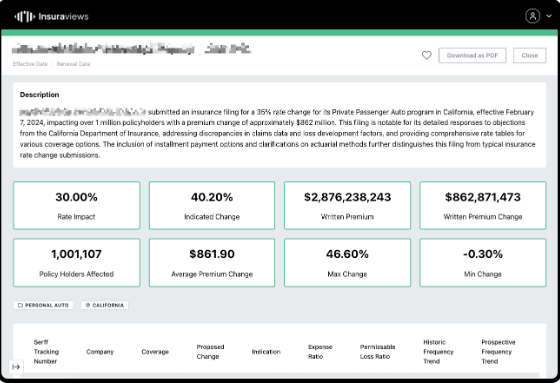Click the Description heading
560x385 pixels.
(x=39, y=95)
